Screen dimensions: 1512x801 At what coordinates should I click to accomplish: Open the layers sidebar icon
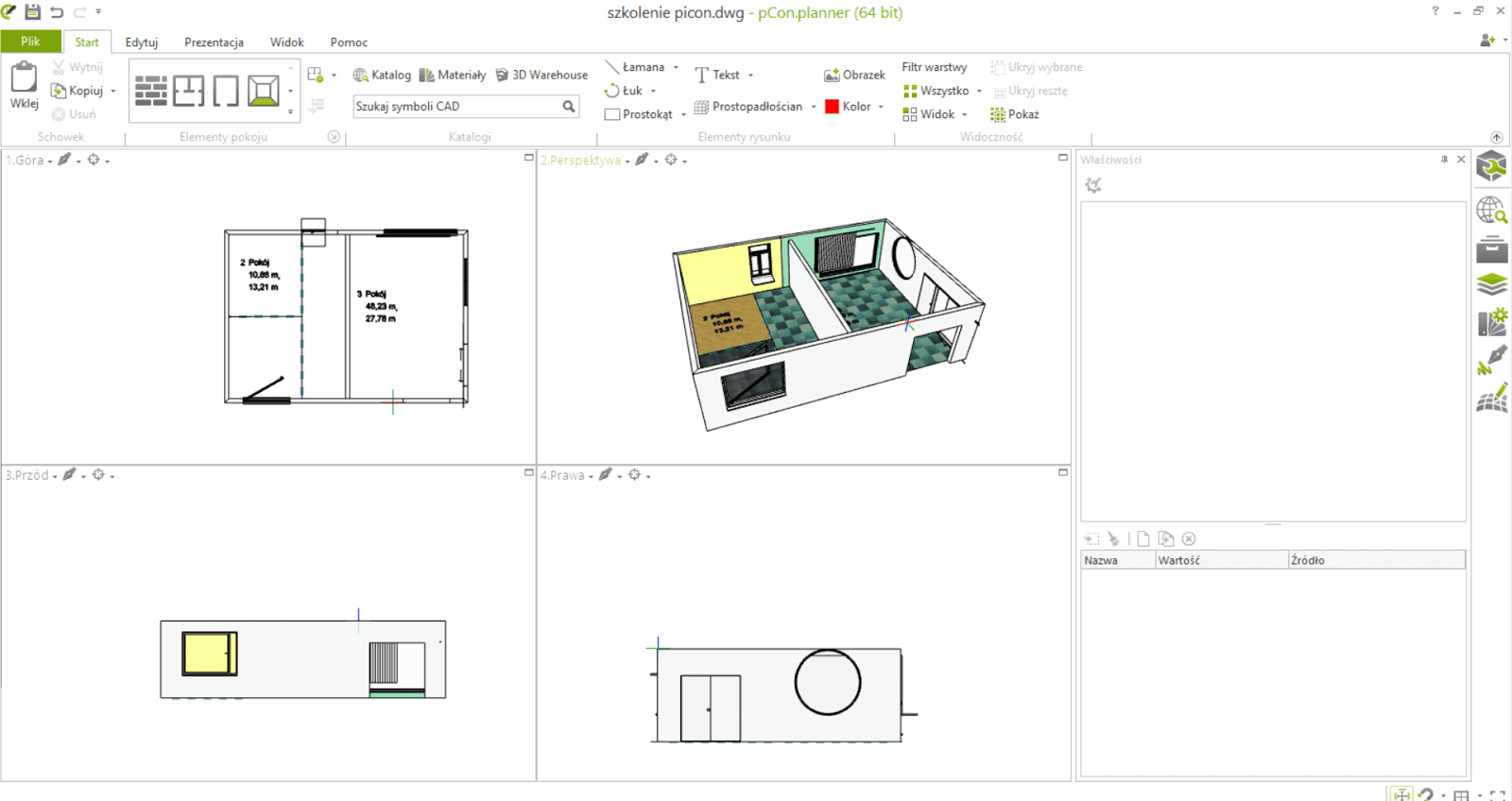pos(1492,283)
